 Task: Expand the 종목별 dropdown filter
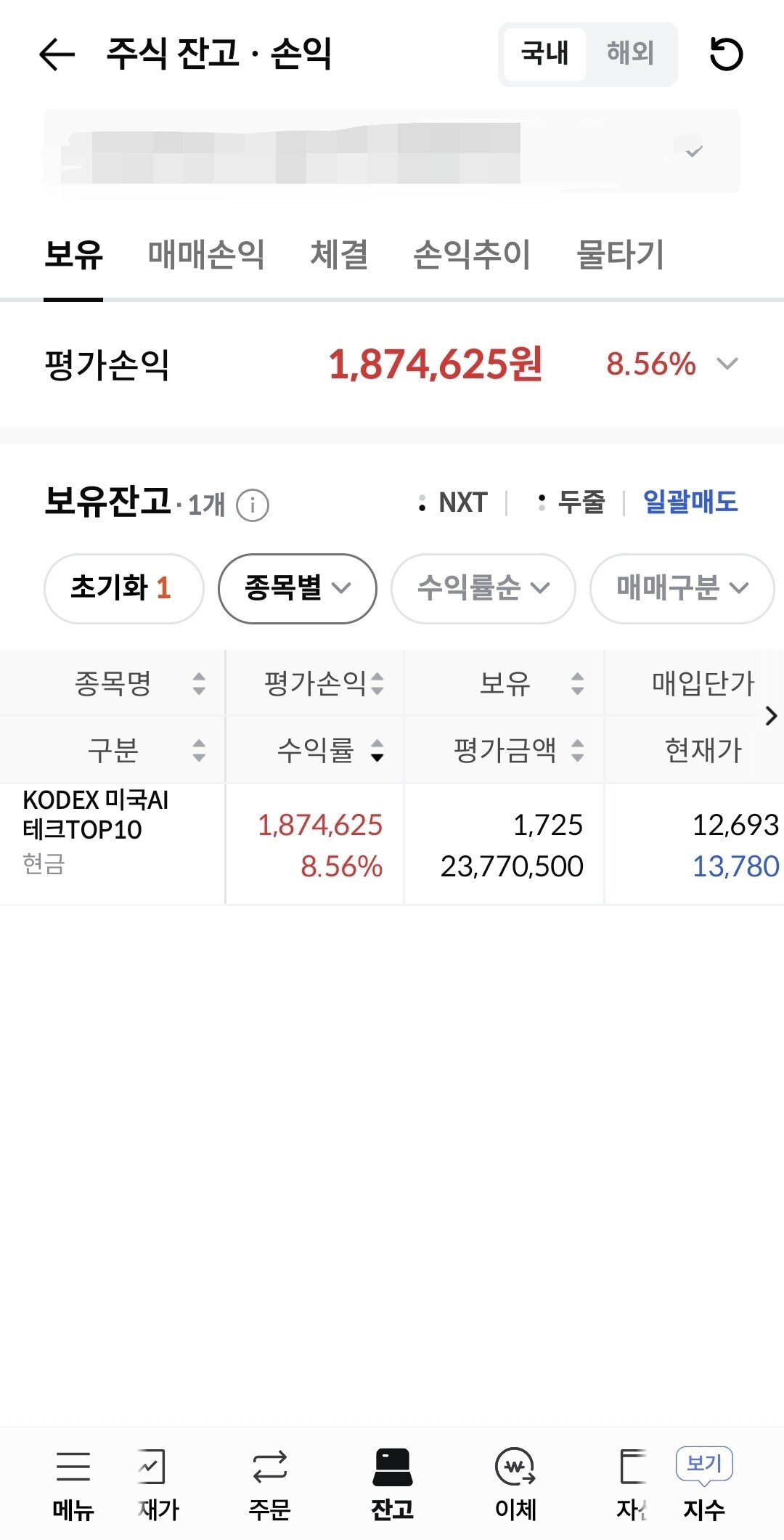298,588
